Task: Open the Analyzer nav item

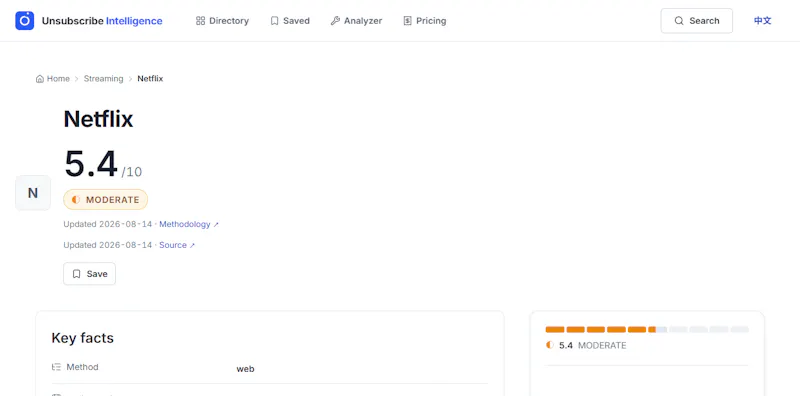Action: point(356,21)
